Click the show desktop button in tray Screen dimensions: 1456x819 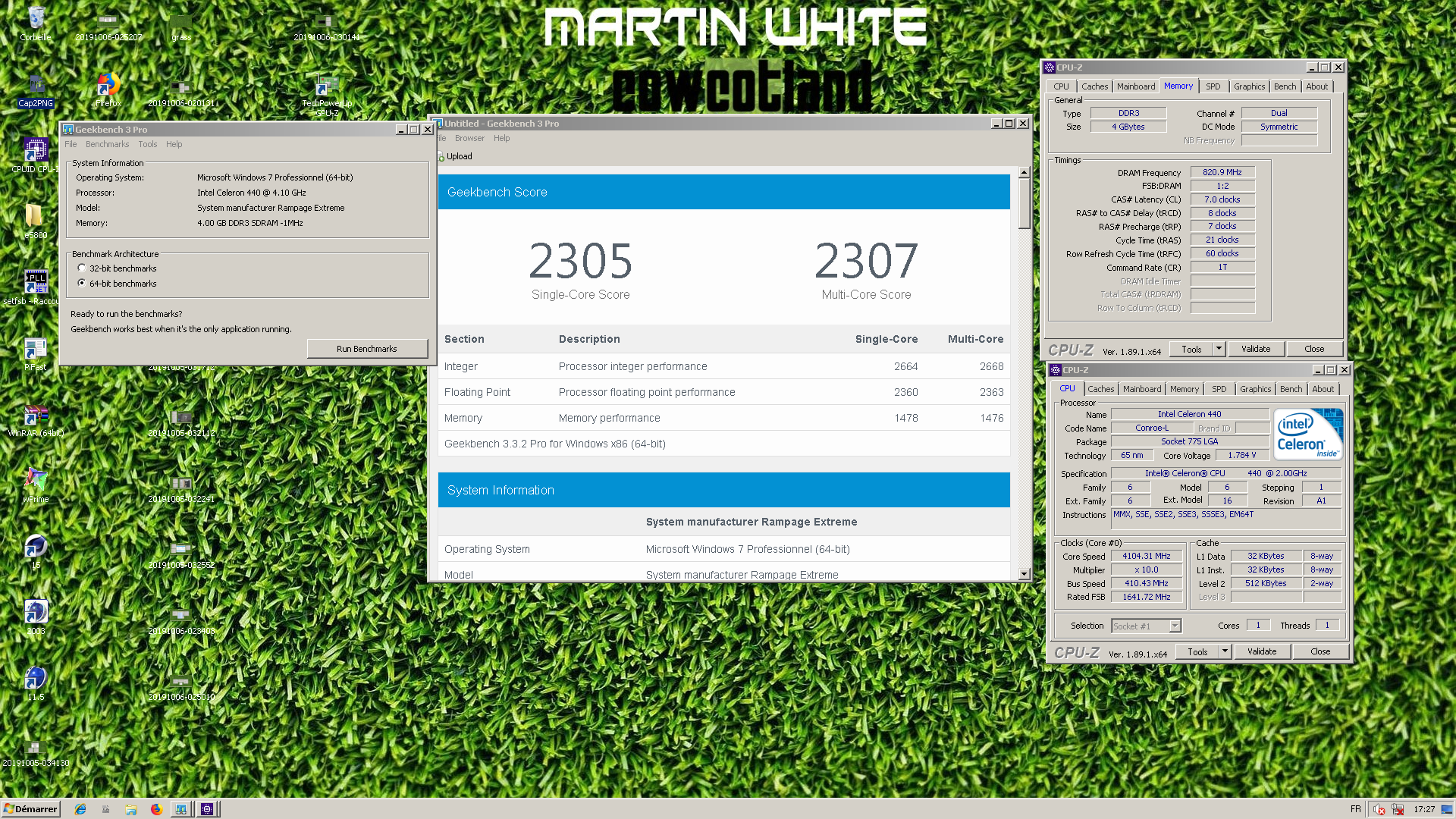(1447, 809)
